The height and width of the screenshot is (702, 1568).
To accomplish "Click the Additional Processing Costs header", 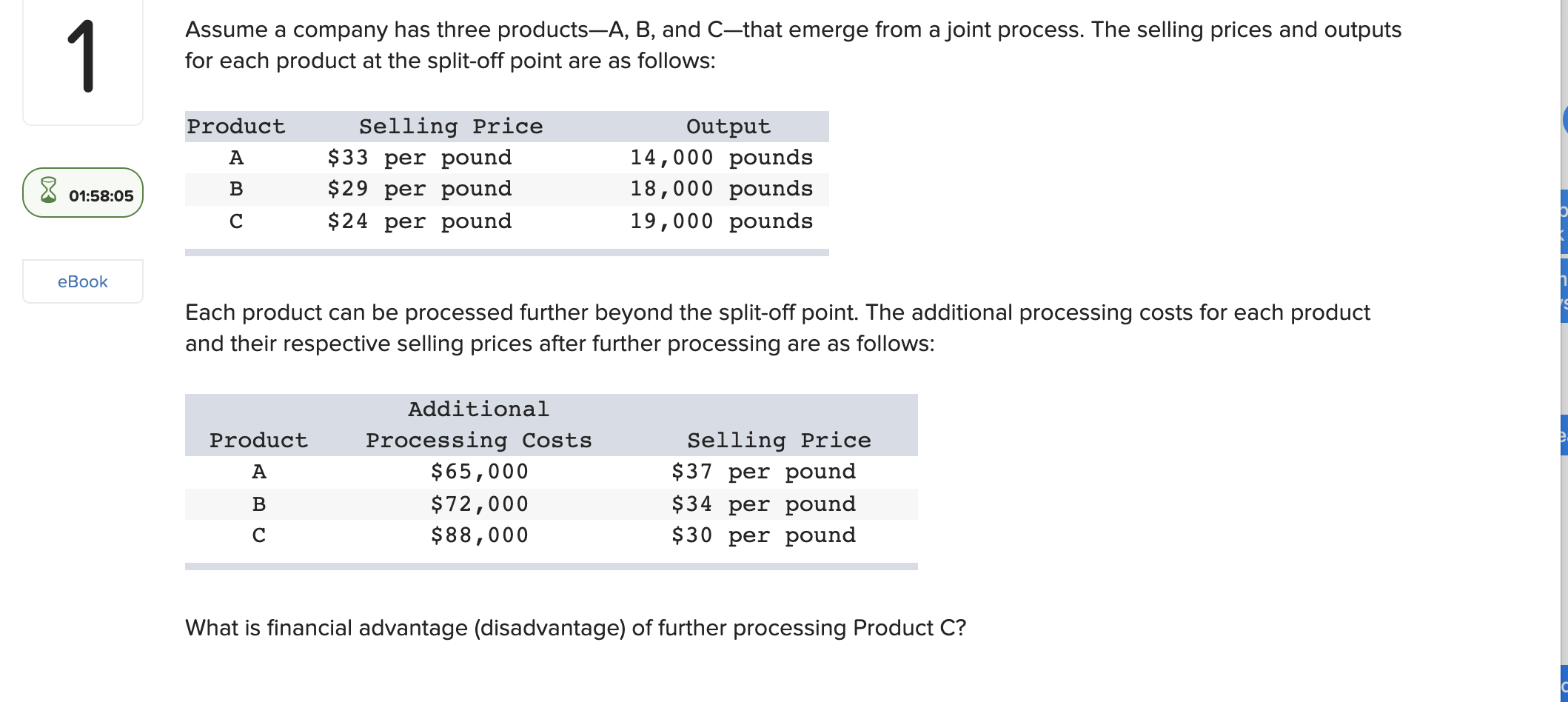I will (x=479, y=425).
